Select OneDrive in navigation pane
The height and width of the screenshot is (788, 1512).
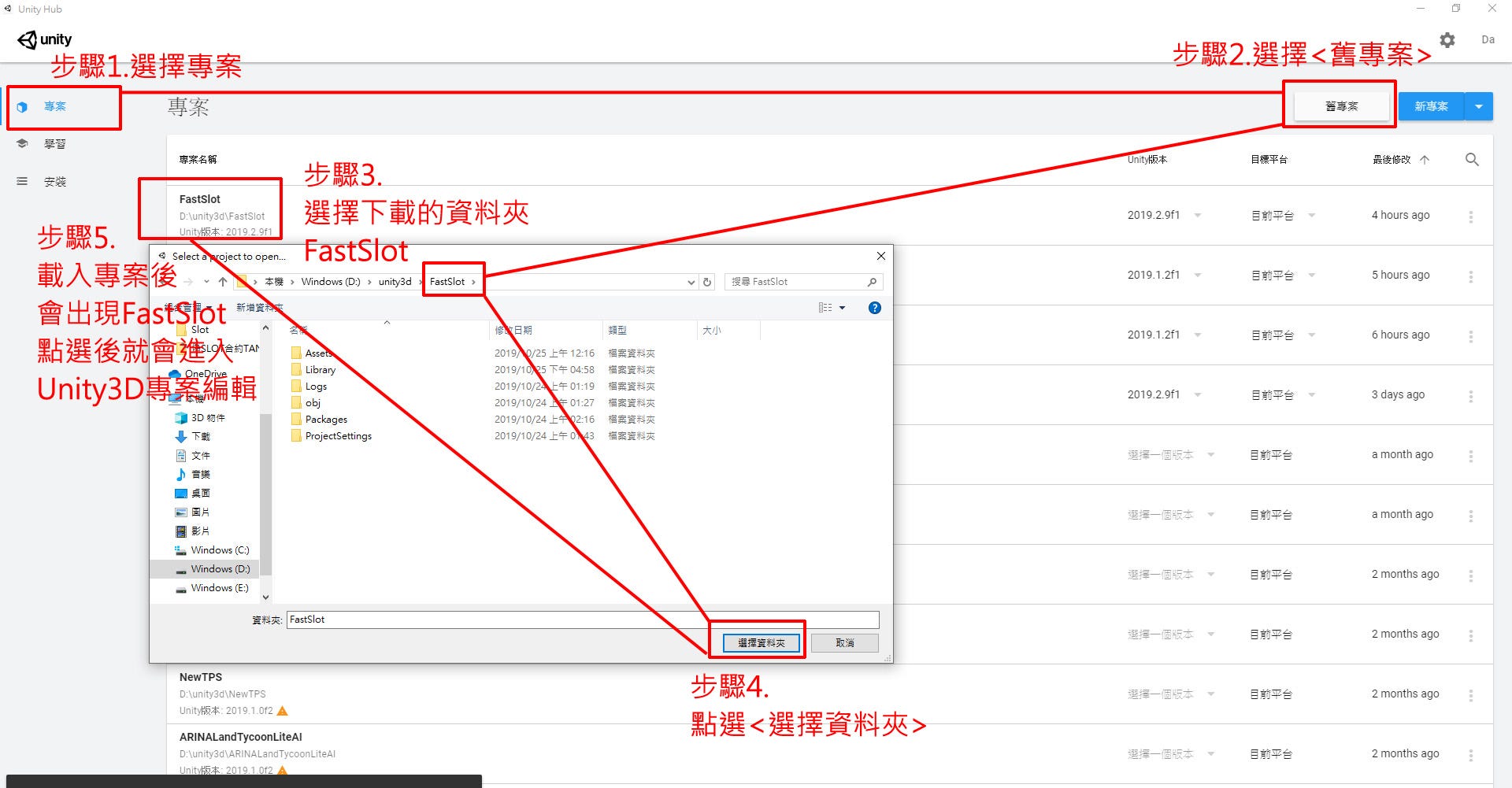[x=205, y=374]
